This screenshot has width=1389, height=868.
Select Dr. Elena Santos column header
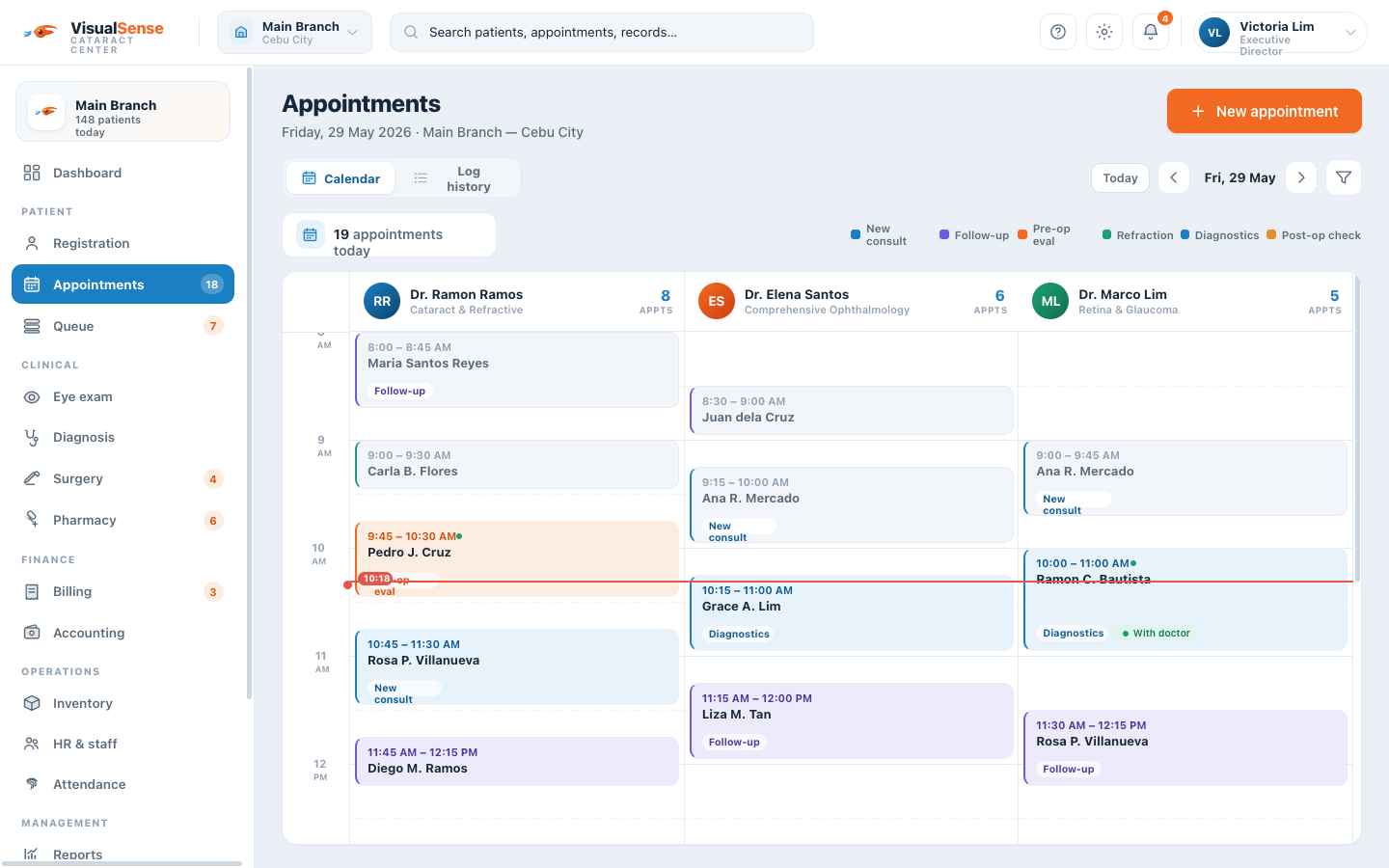852,302
